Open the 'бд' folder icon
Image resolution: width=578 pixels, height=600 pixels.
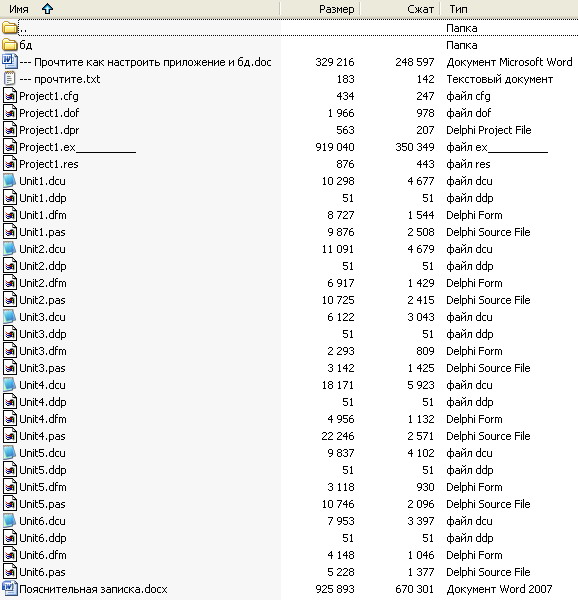10,45
